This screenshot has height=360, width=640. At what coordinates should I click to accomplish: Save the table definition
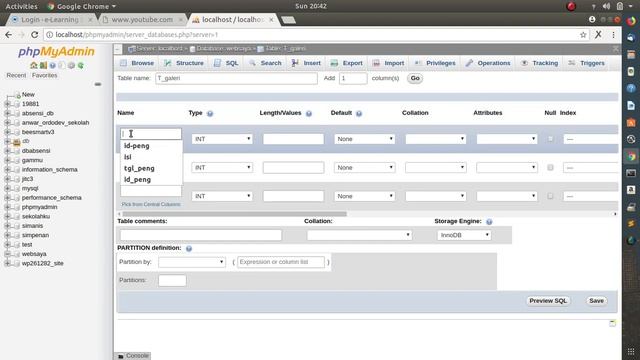596,301
